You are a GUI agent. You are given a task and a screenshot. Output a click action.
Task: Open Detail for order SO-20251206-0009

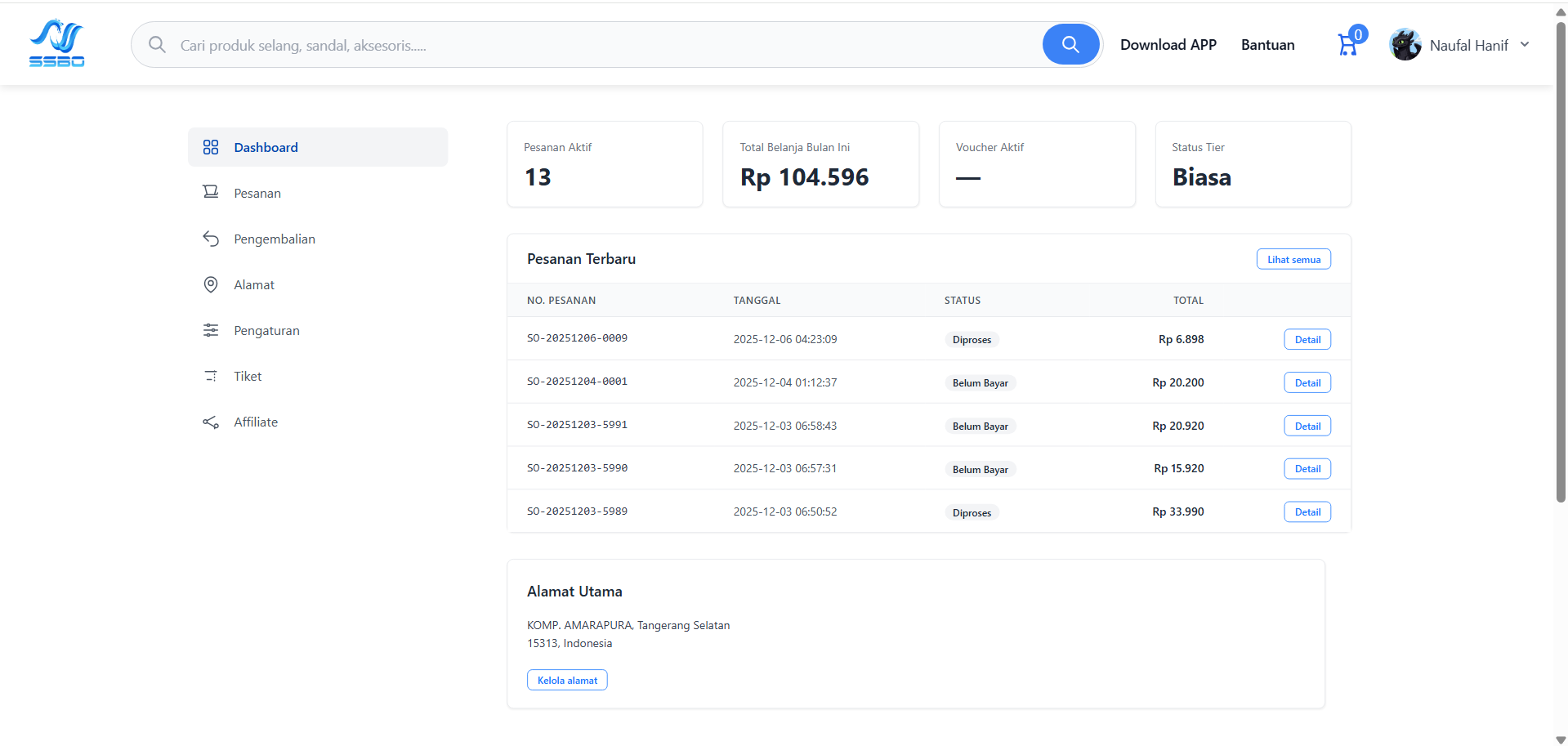(x=1307, y=339)
